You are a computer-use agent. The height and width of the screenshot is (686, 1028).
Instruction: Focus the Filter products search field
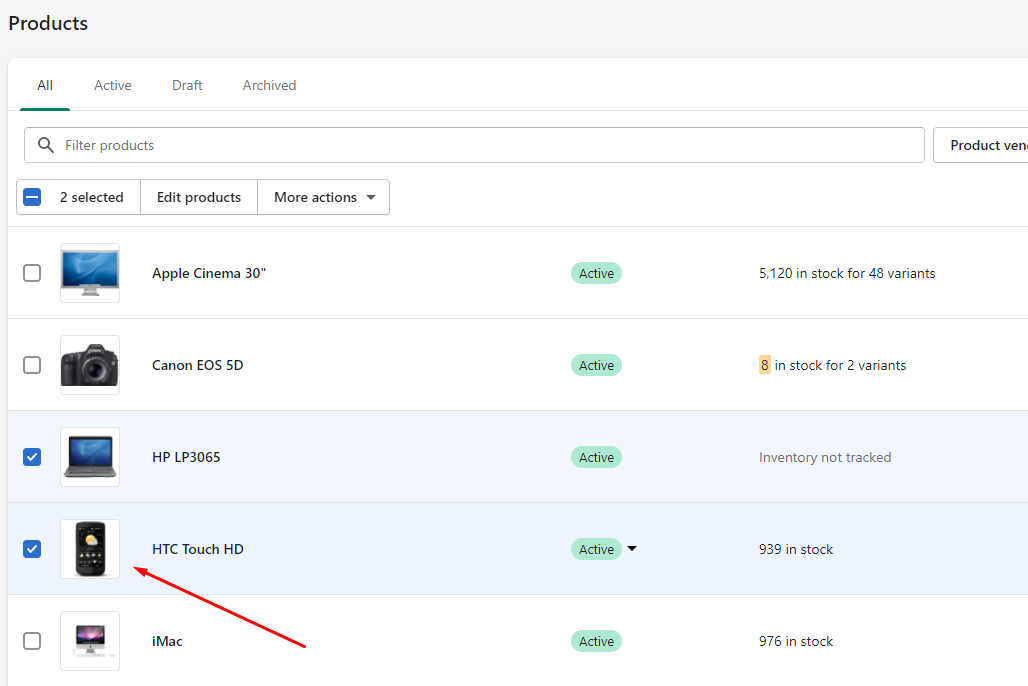(x=475, y=145)
